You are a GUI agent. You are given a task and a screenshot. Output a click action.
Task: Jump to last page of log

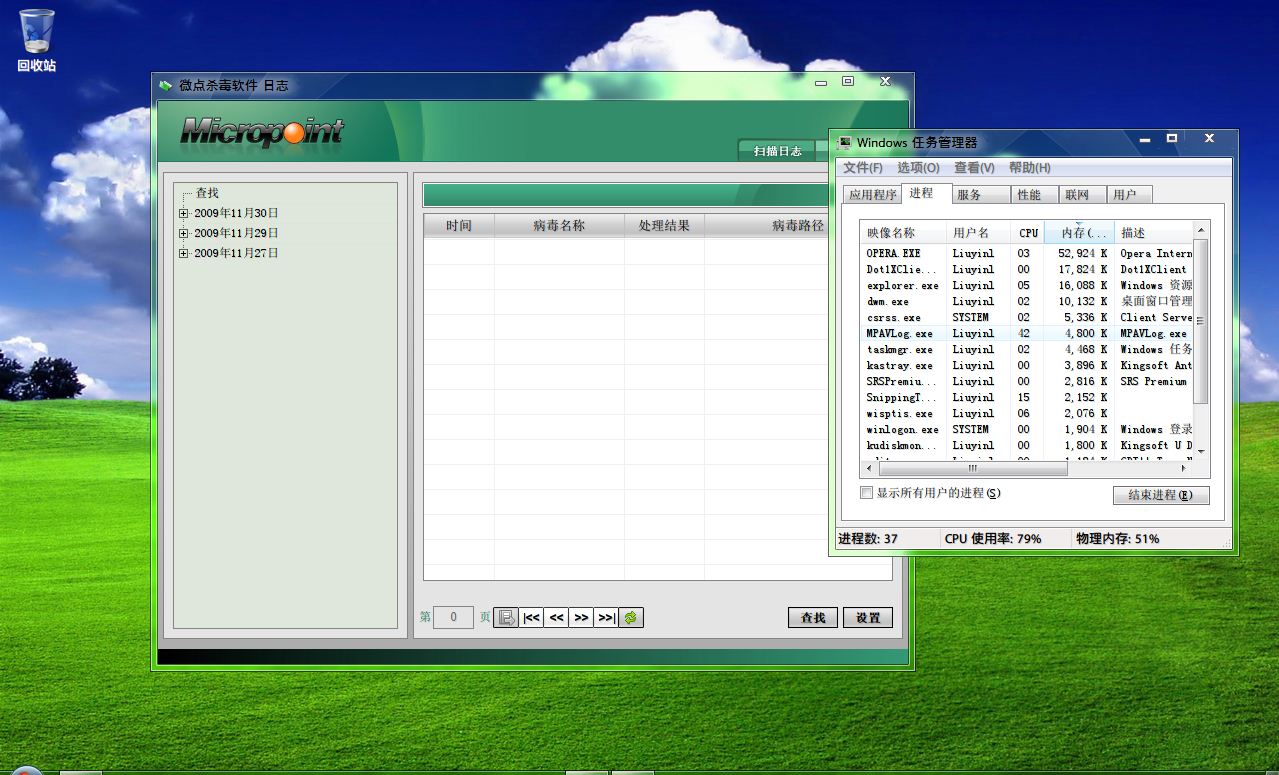[606, 618]
